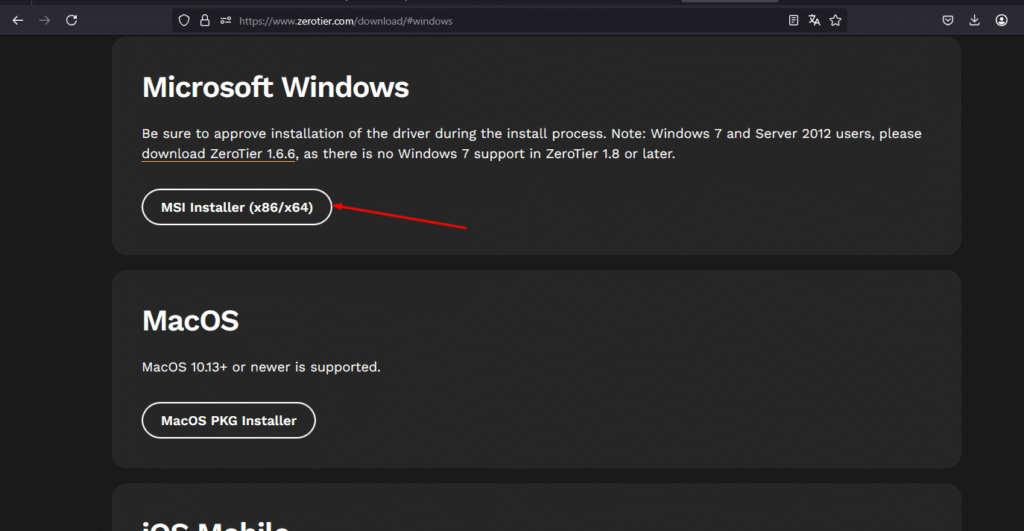This screenshot has width=1024, height=531.
Task: Click the translate page icon
Action: 814,20
